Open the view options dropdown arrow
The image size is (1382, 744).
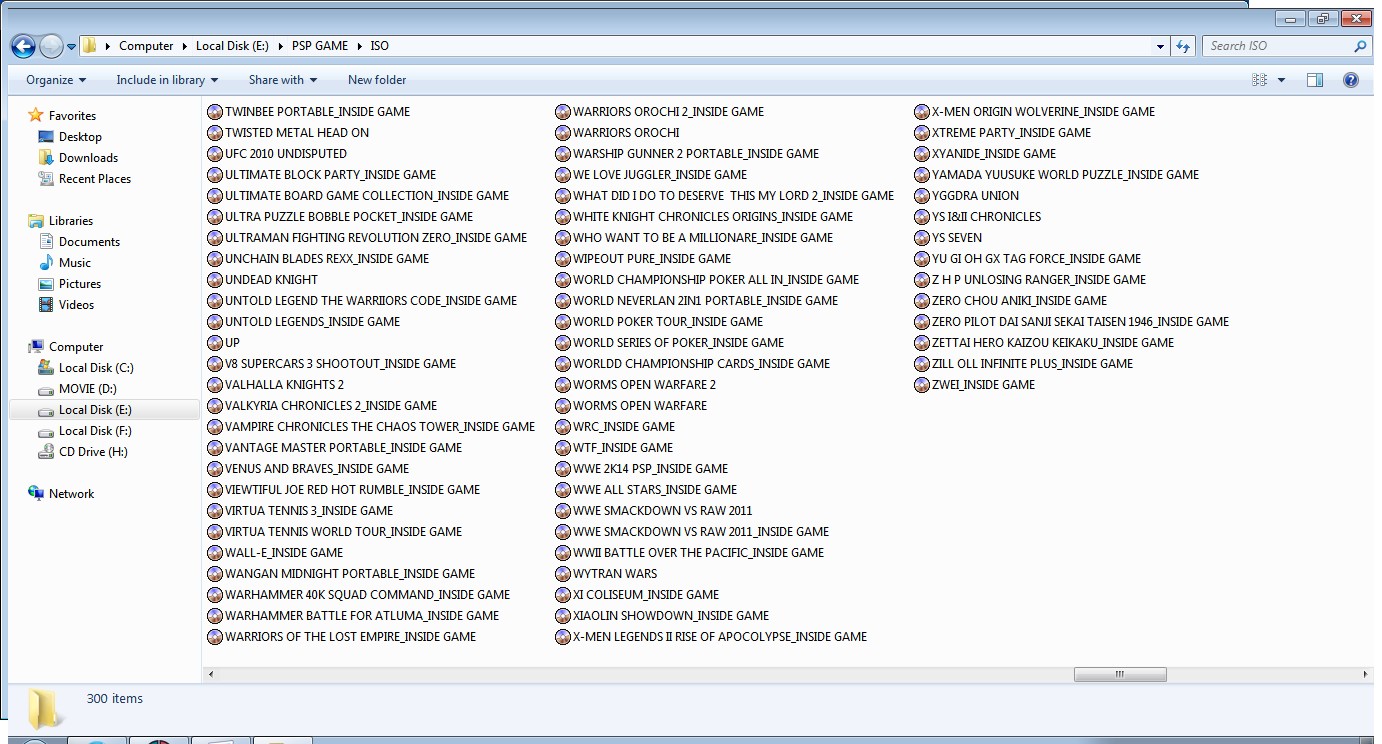click(x=1281, y=80)
